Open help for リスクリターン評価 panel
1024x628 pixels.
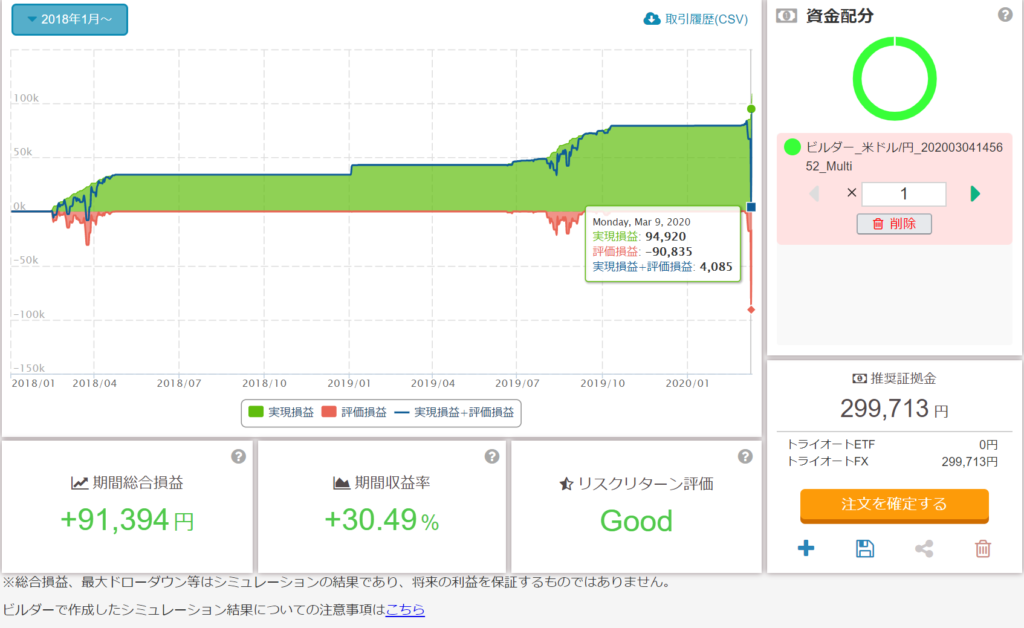coord(745,457)
